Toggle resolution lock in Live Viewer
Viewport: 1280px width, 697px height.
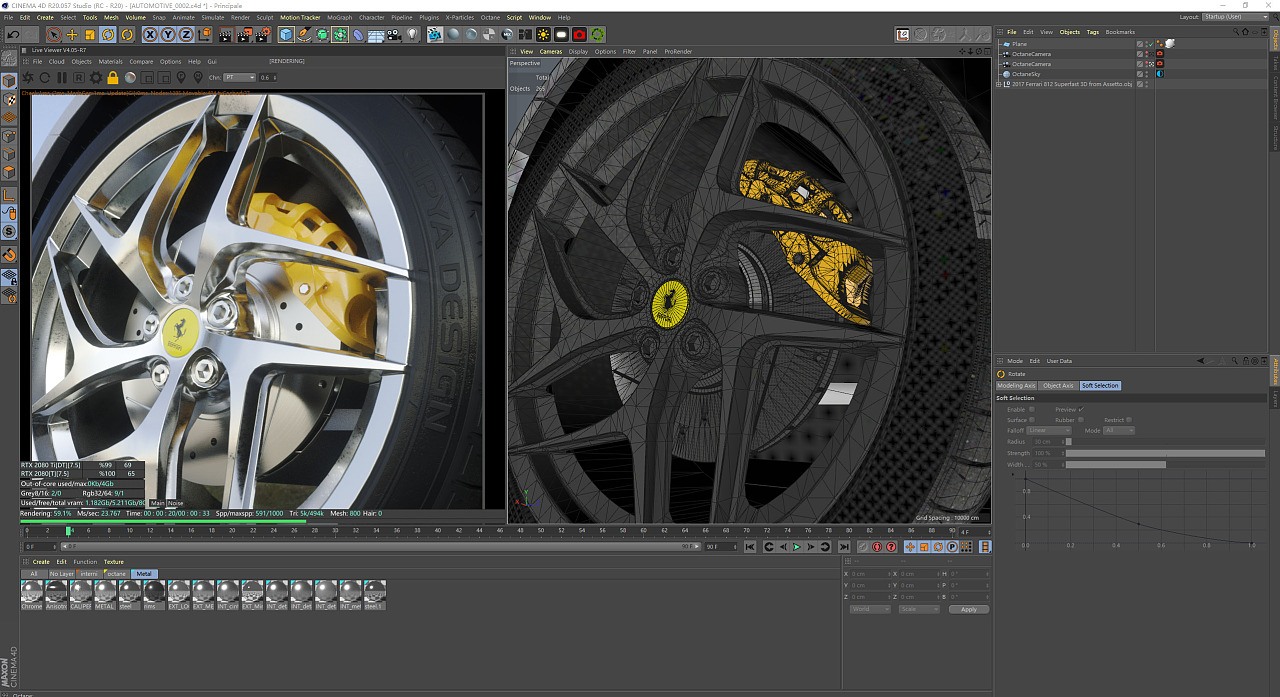[113, 77]
